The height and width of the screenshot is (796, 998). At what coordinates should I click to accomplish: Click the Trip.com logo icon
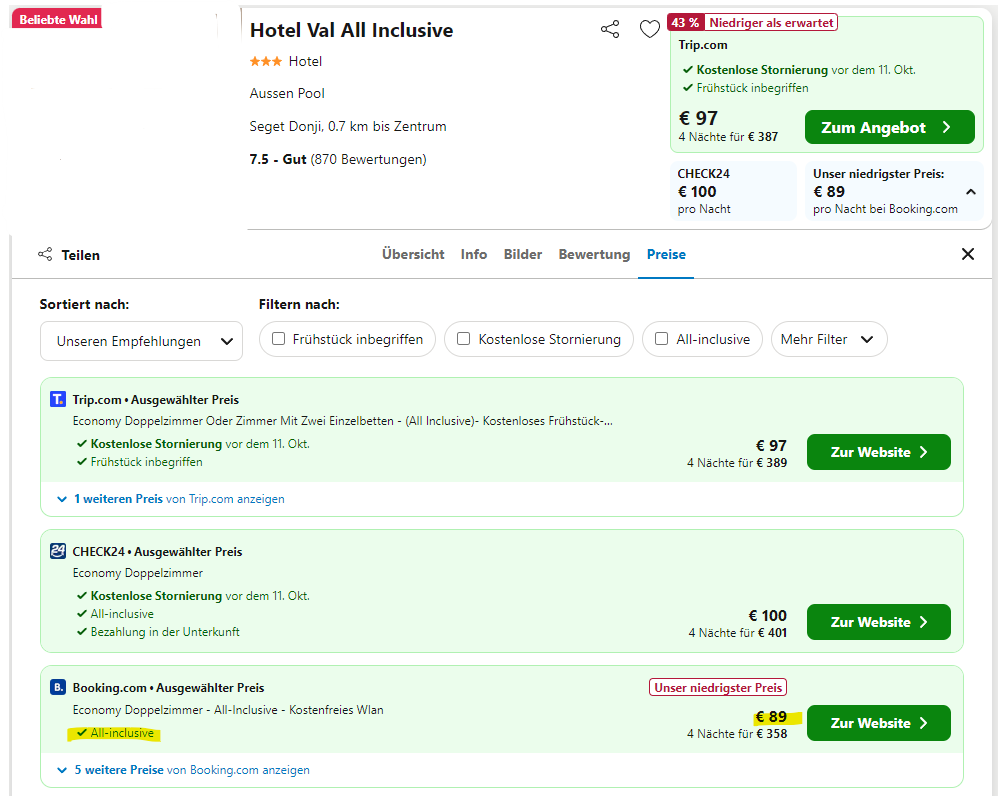tap(57, 399)
